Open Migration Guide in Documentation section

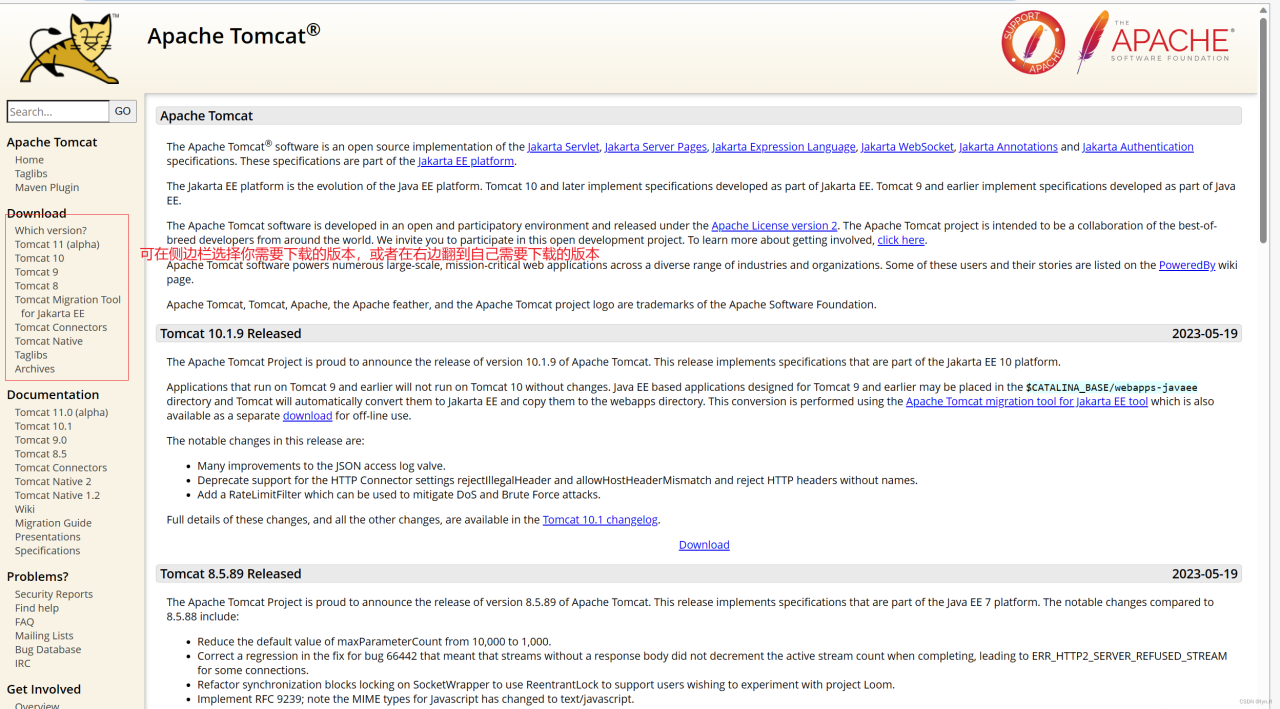click(53, 523)
